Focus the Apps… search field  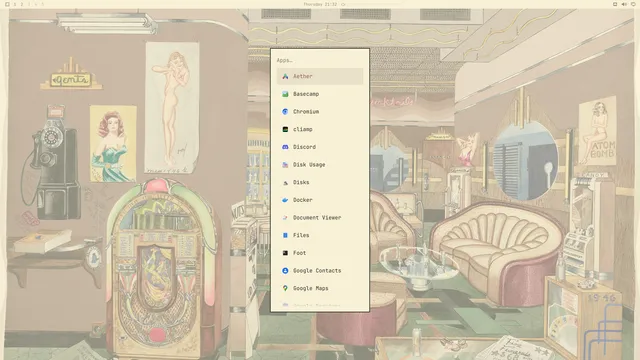click(x=320, y=60)
